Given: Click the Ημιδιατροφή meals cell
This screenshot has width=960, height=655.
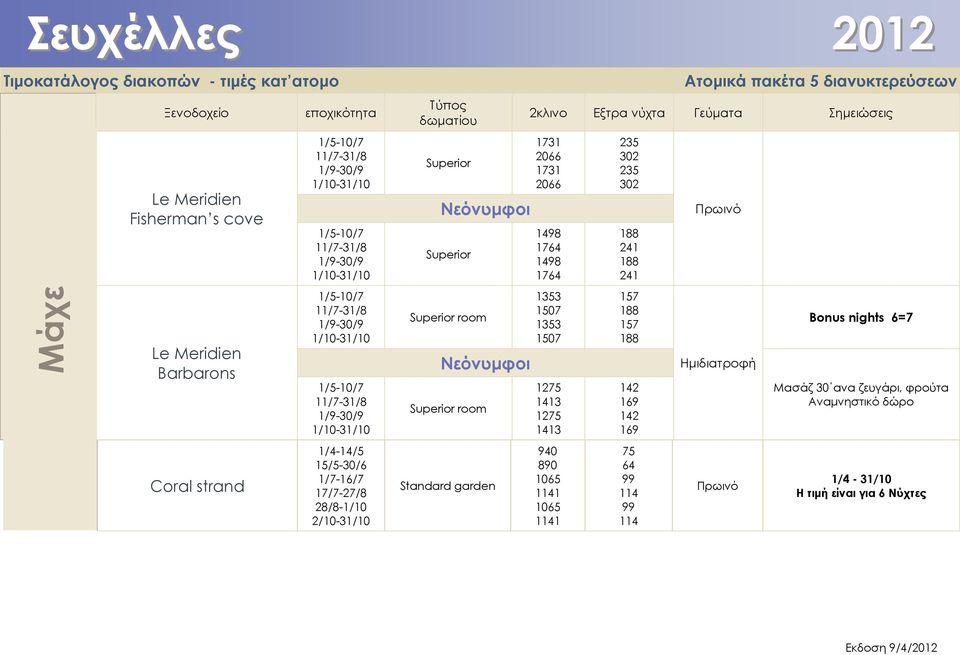Looking at the screenshot, I should pos(718,363).
